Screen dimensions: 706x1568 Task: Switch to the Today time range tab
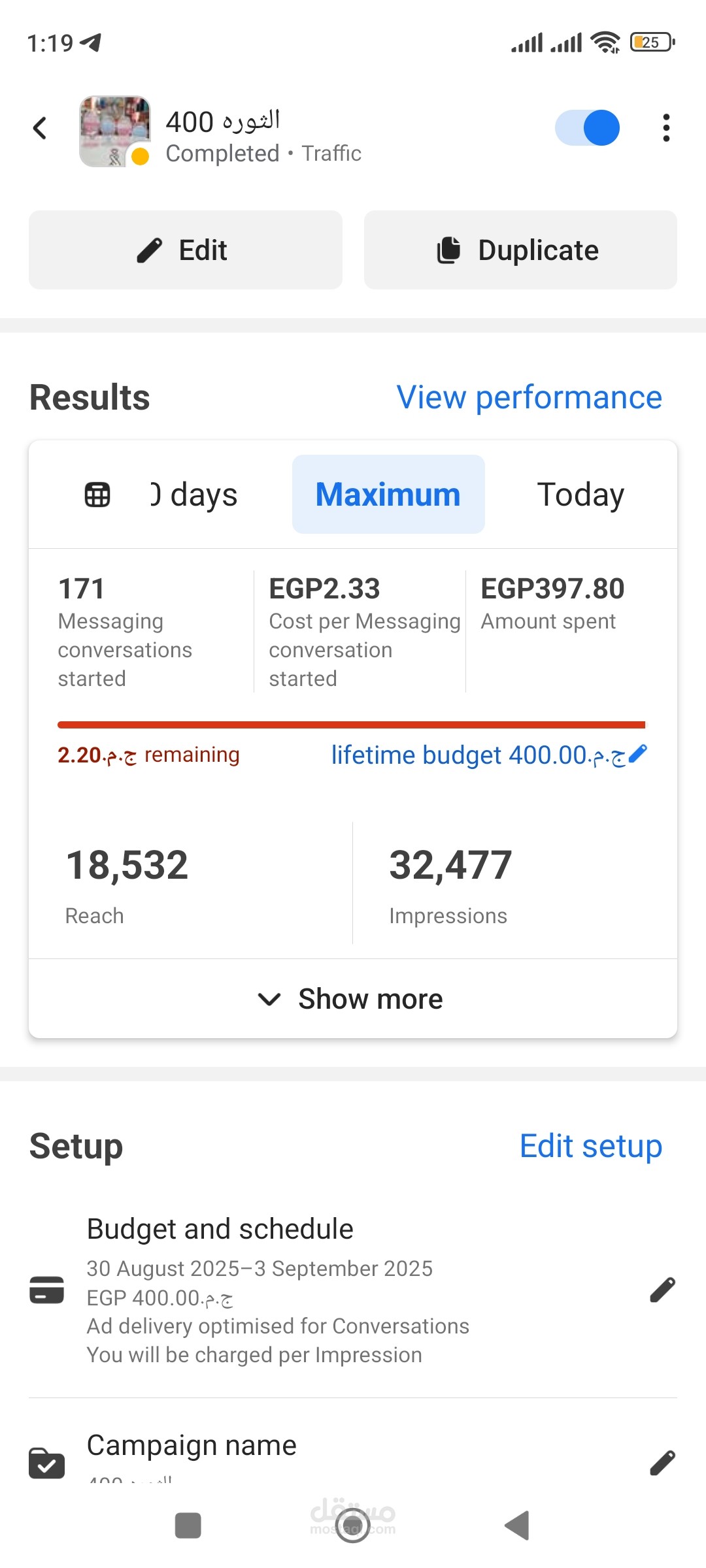(580, 495)
